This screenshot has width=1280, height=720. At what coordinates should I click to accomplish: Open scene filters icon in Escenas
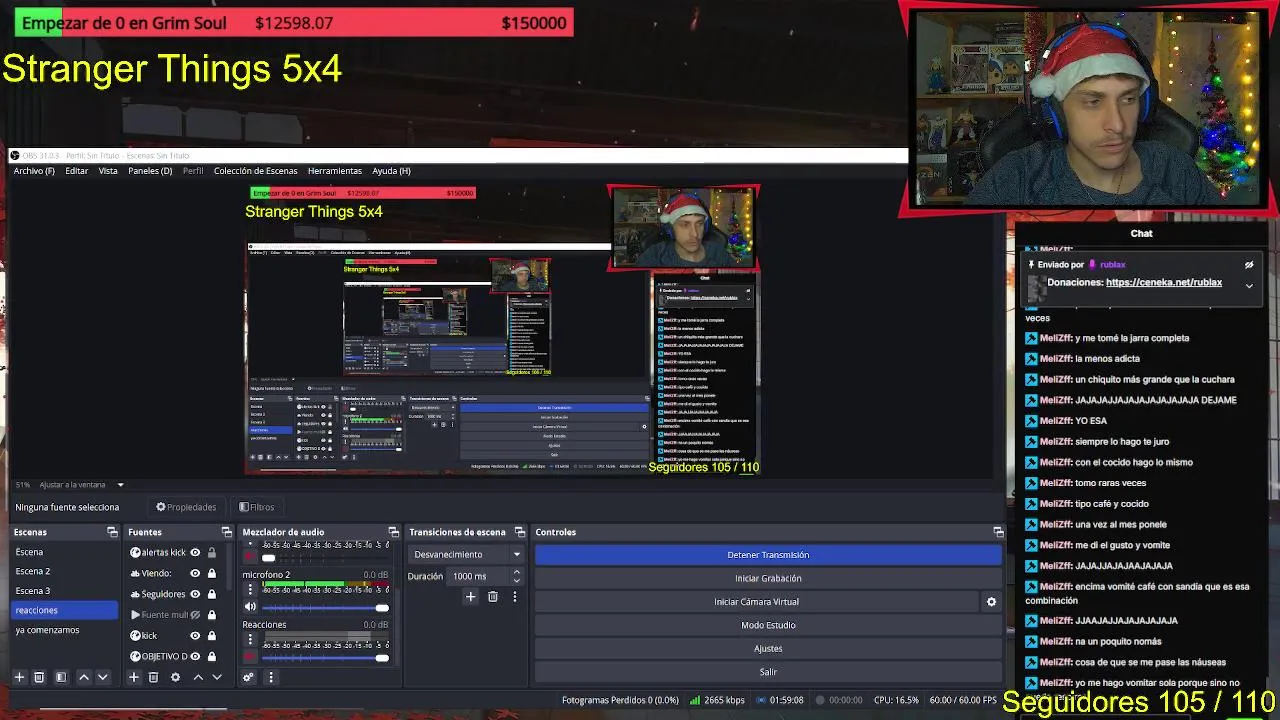[61, 677]
